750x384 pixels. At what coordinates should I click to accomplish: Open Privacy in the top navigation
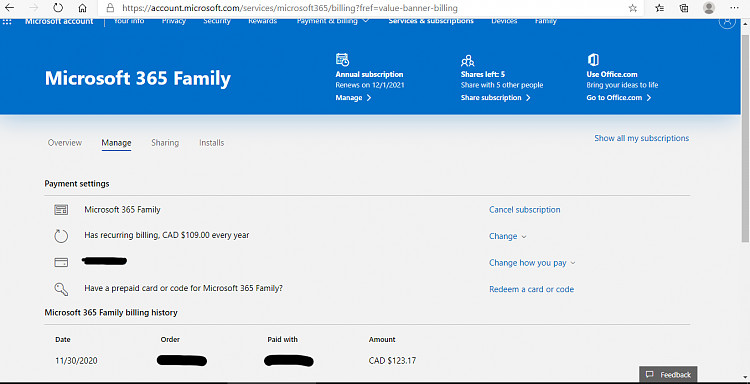pos(174,21)
